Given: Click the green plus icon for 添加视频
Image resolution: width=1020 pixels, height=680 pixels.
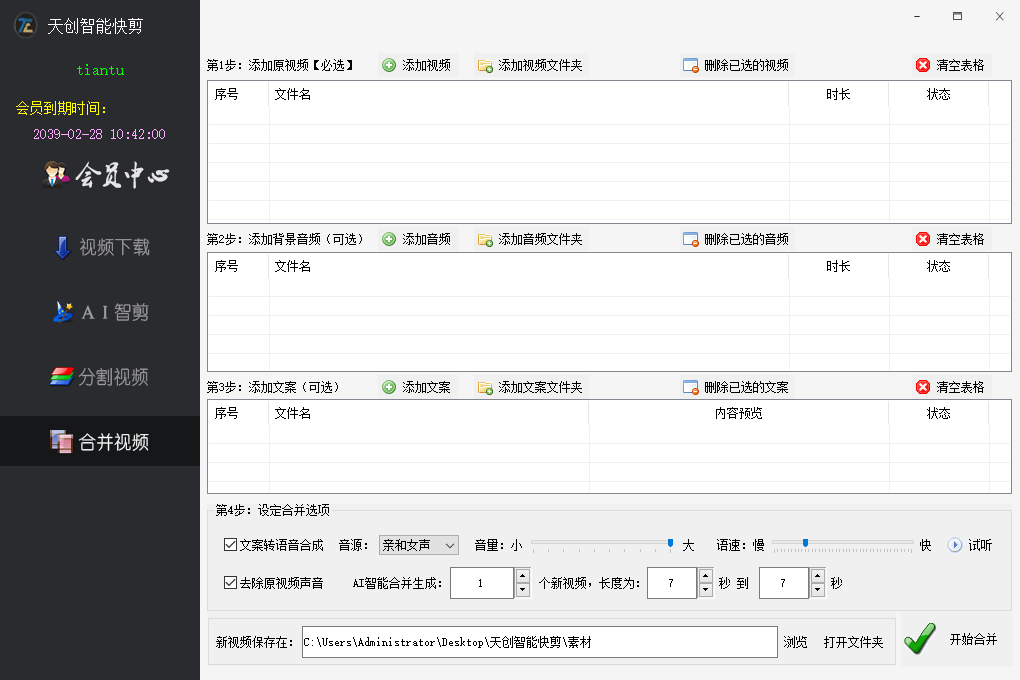Looking at the screenshot, I should 389,65.
